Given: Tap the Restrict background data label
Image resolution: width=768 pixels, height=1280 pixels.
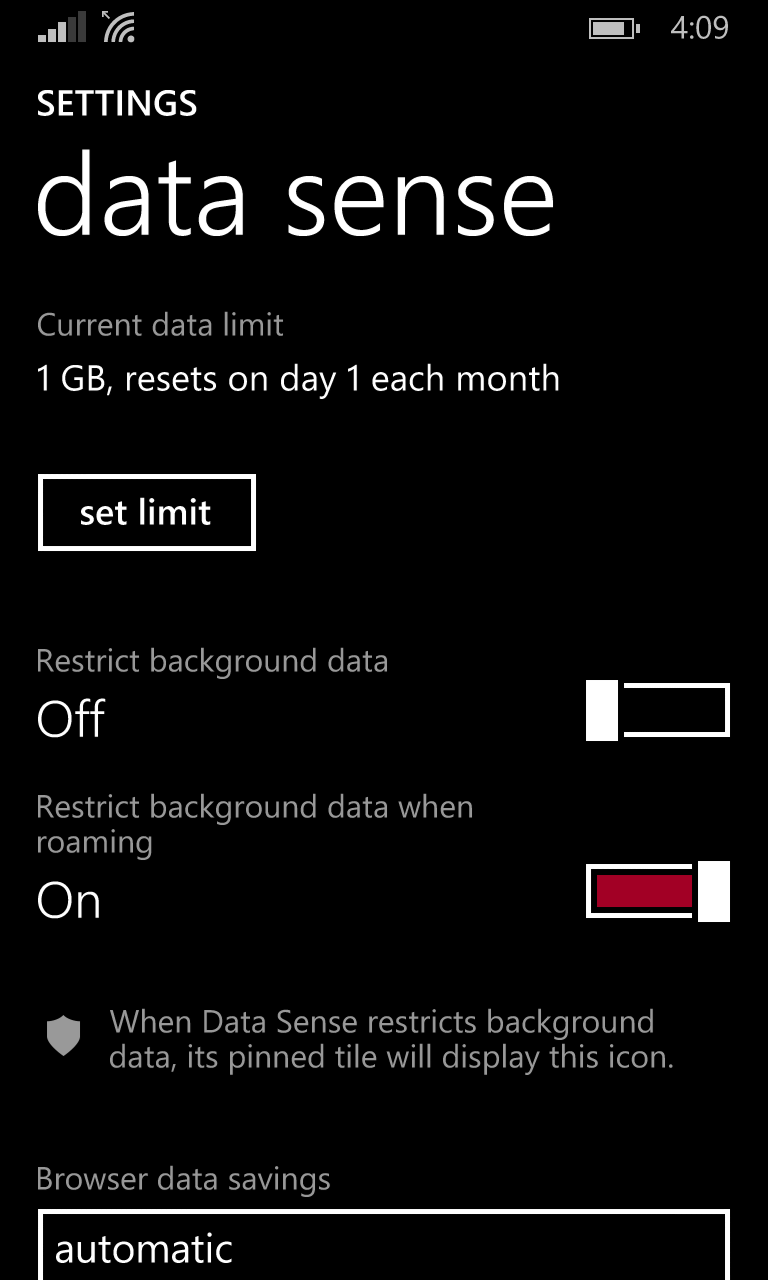Looking at the screenshot, I should [x=212, y=661].
